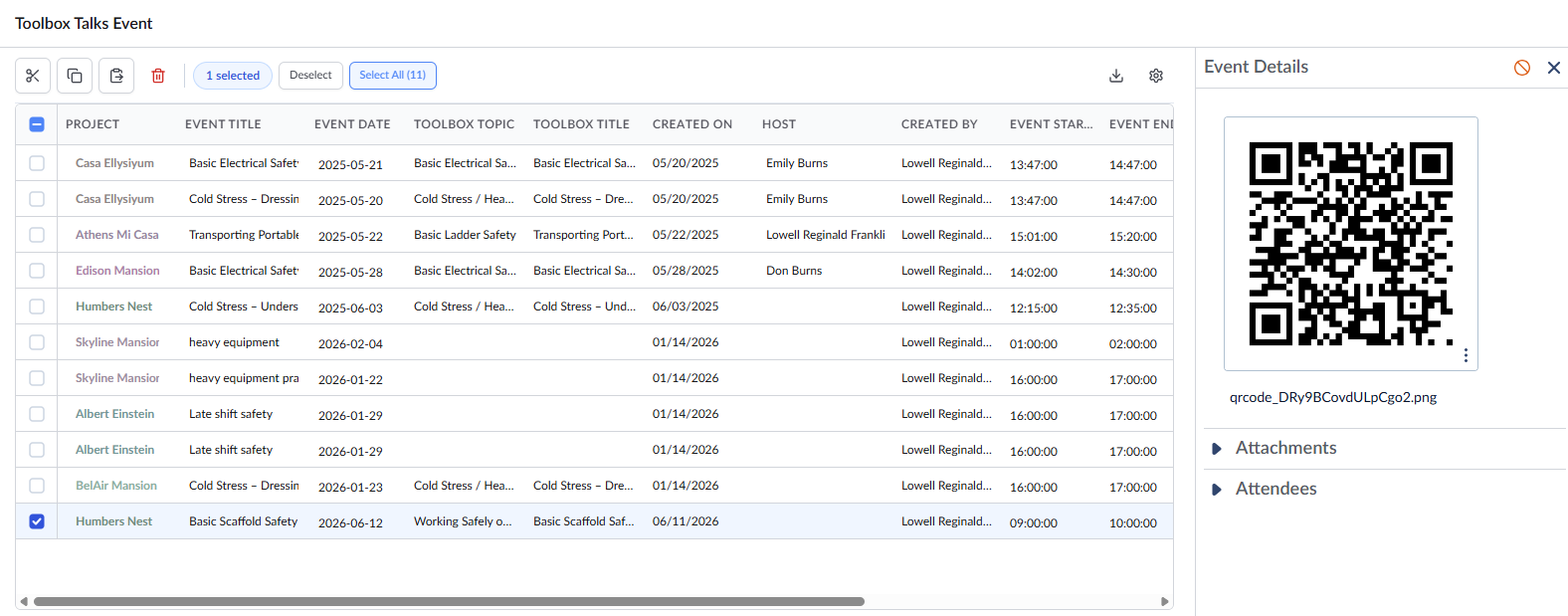Click the heavy equipment pra event title
The width and height of the screenshot is (1568, 616).
(244, 378)
